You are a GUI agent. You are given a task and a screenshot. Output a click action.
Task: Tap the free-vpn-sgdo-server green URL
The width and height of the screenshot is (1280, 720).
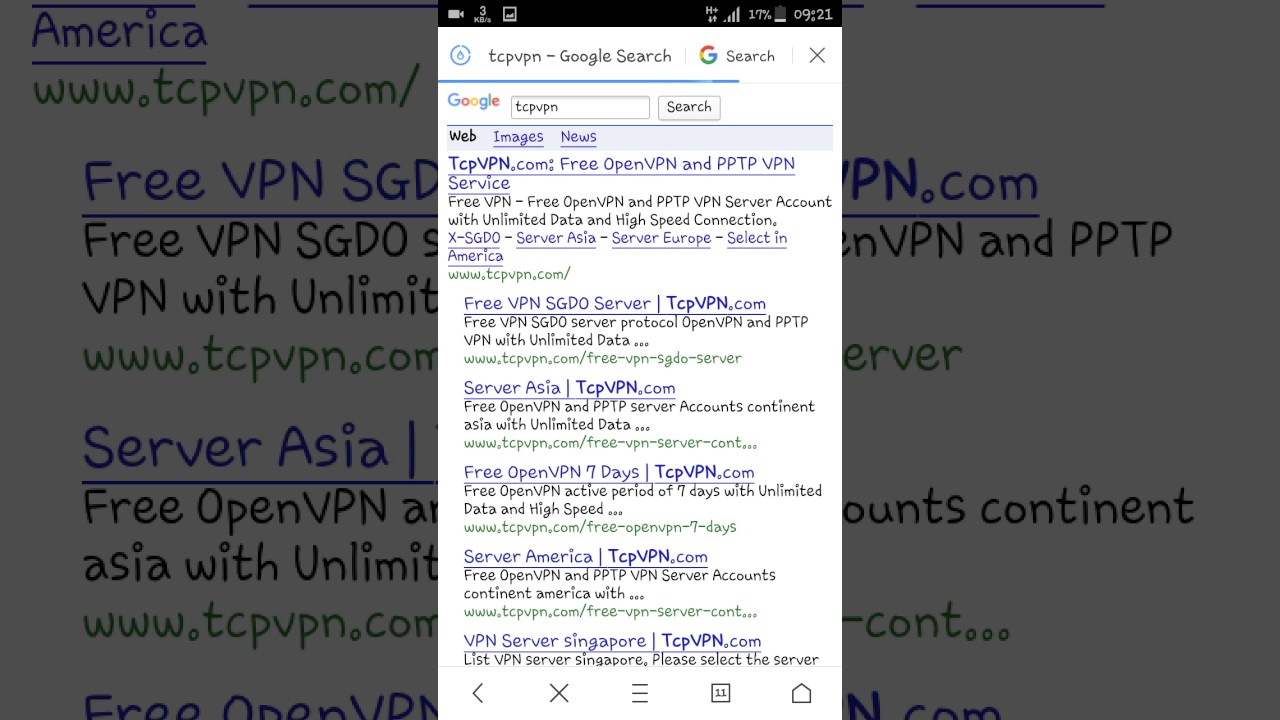pos(603,358)
